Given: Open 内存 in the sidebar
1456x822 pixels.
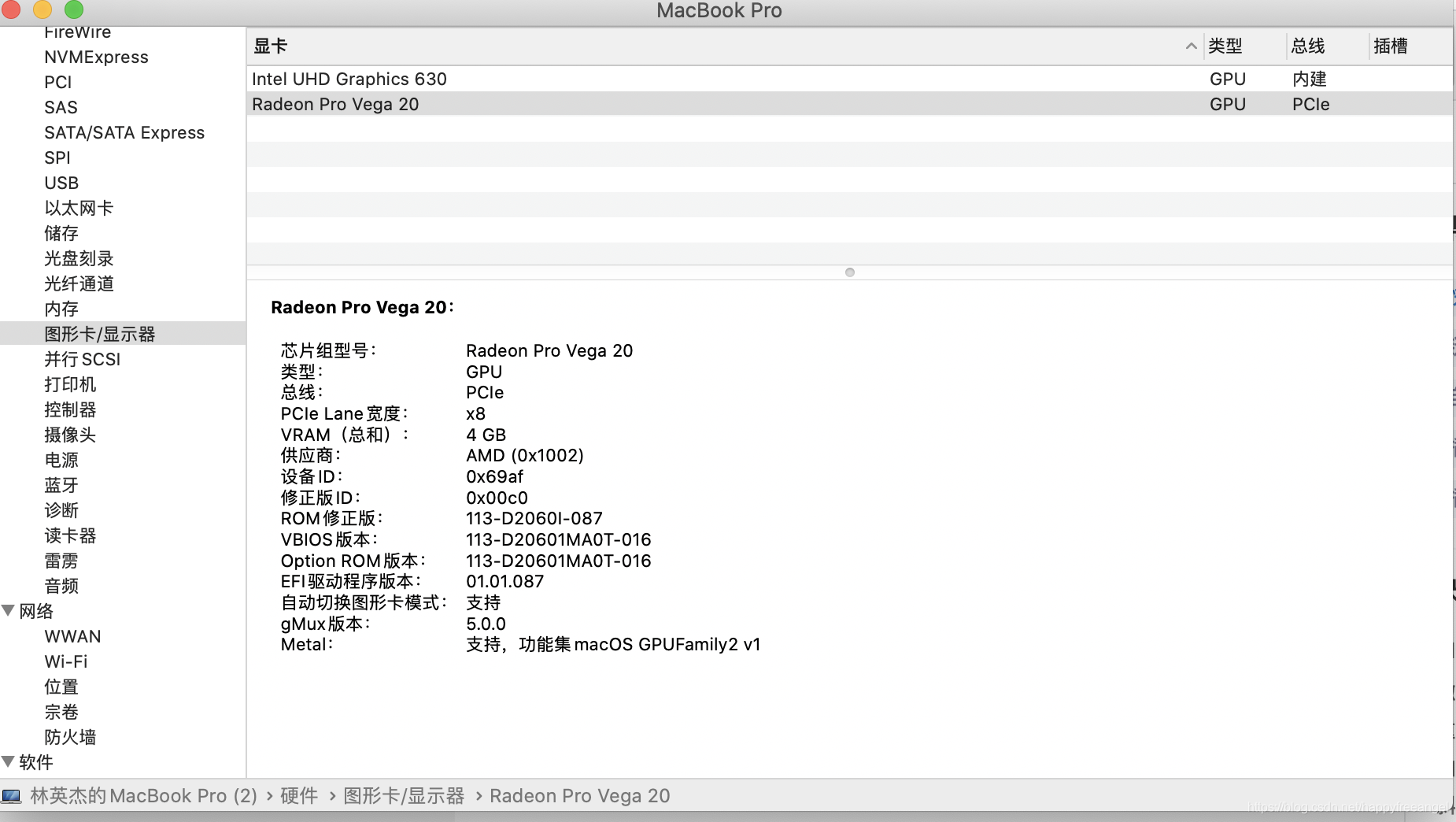Looking at the screenshot, I should (x=61, y=309).
